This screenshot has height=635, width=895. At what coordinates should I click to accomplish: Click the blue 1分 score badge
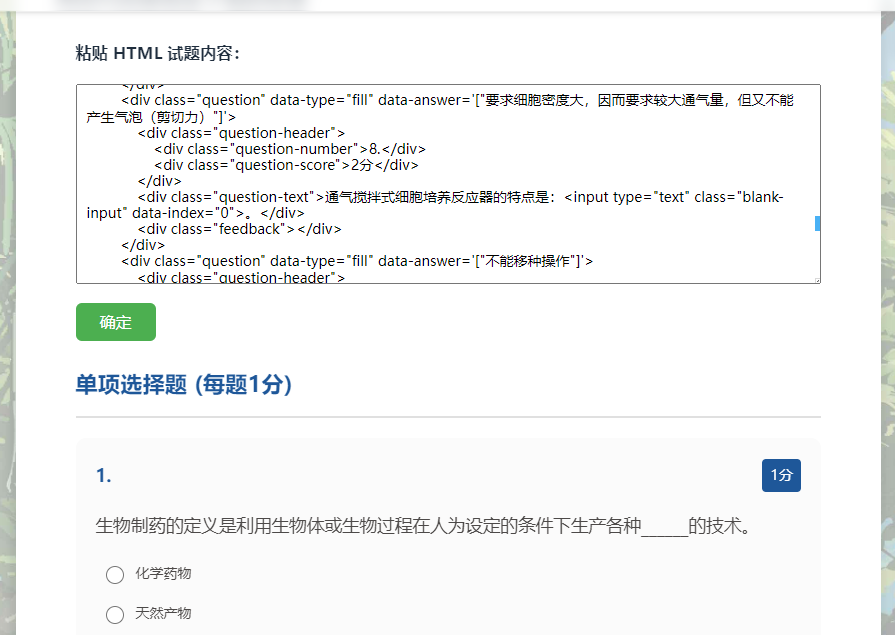pos(781,476)
